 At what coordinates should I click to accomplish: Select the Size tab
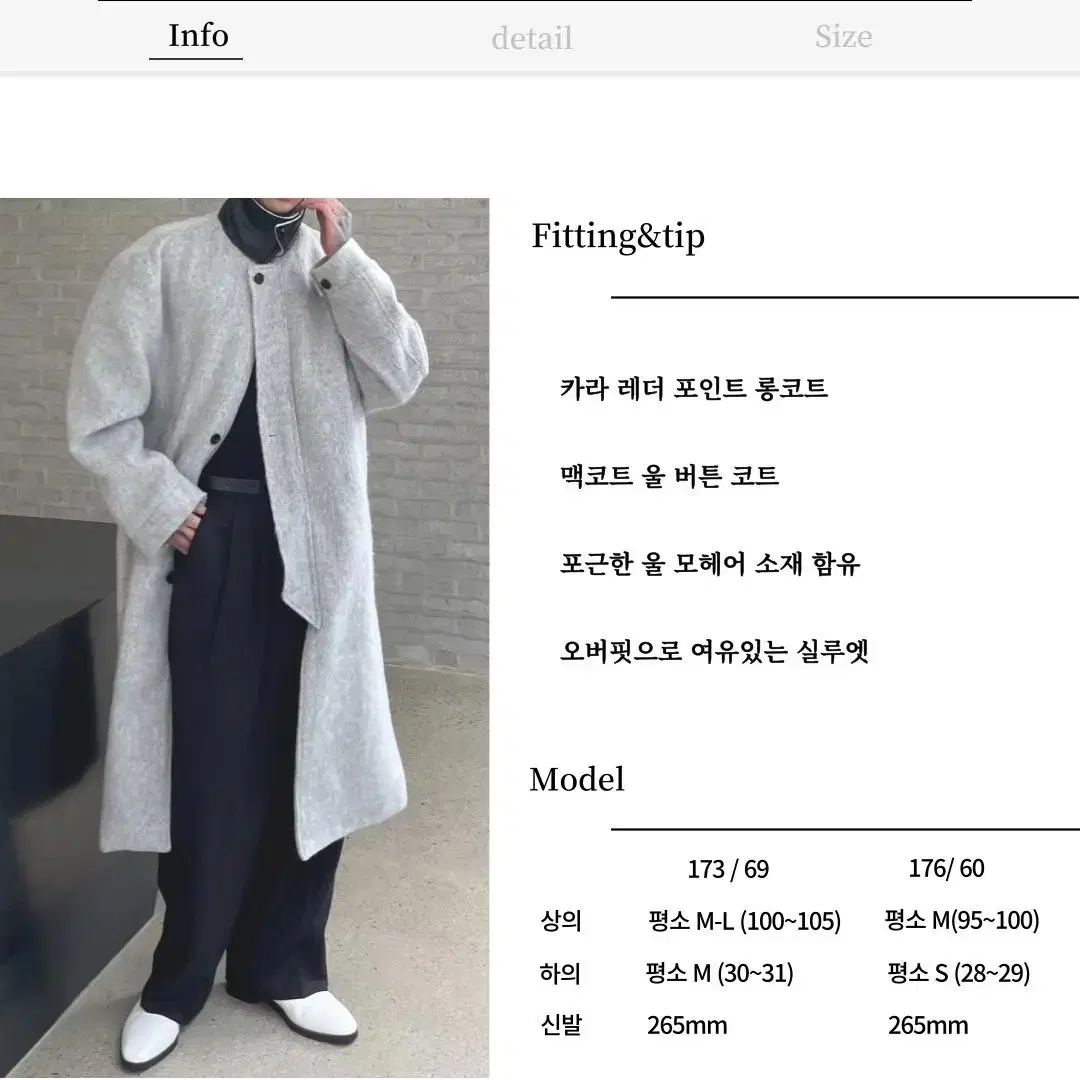[x=843, y=37]
